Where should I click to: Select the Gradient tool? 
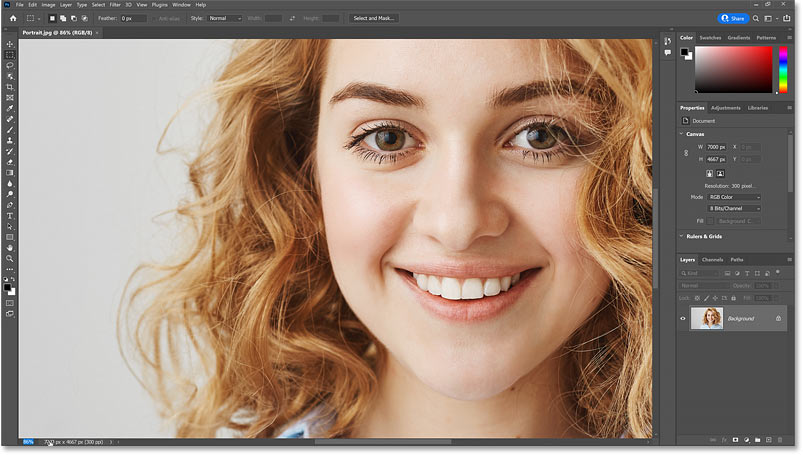(x=10, y=173)
